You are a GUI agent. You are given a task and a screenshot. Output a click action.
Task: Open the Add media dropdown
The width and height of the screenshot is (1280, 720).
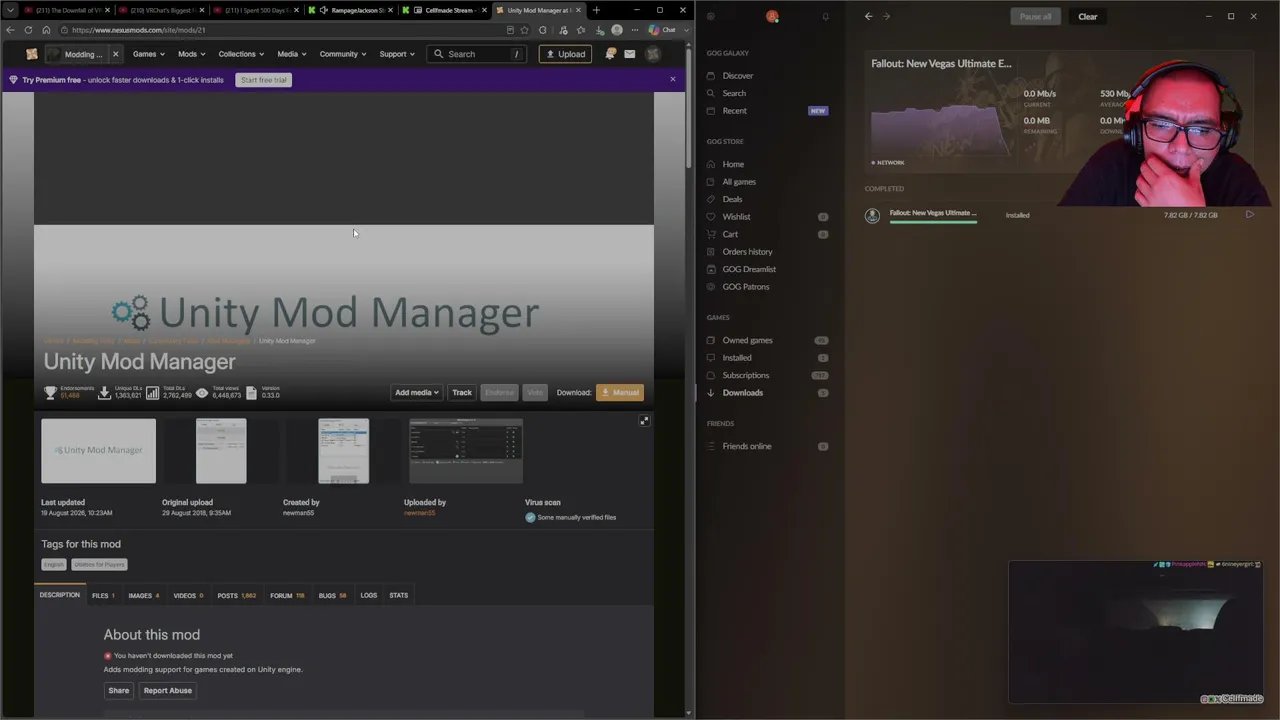point(417,393)
